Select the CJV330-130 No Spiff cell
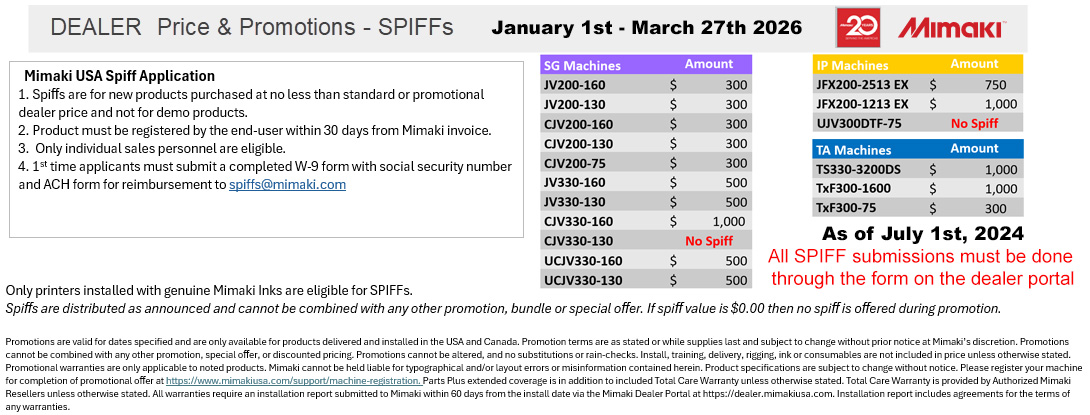Screen dimensions: 1090x415 click(x=708, y=241)
